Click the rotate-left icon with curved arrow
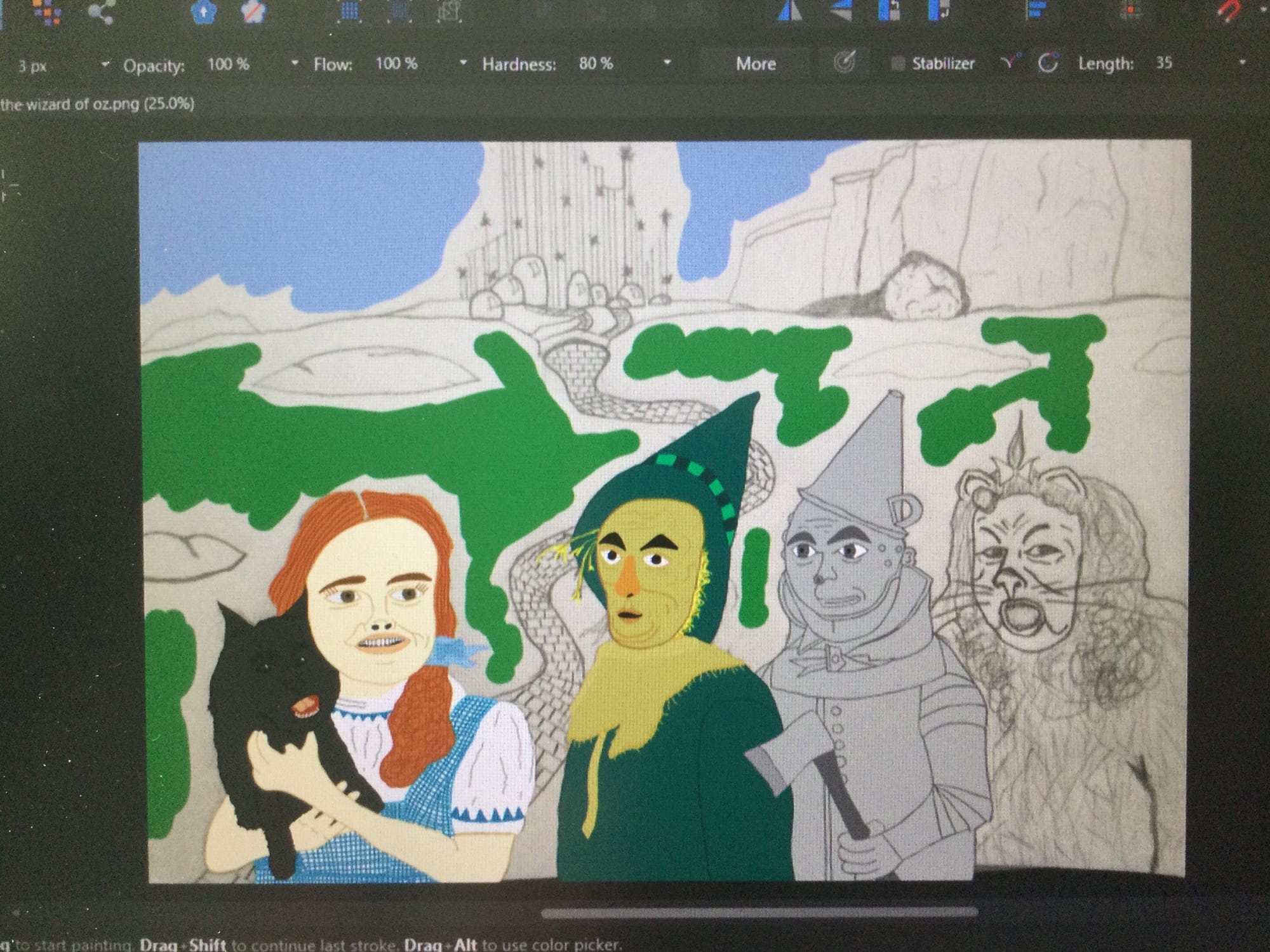 click(x=939, y=10)
